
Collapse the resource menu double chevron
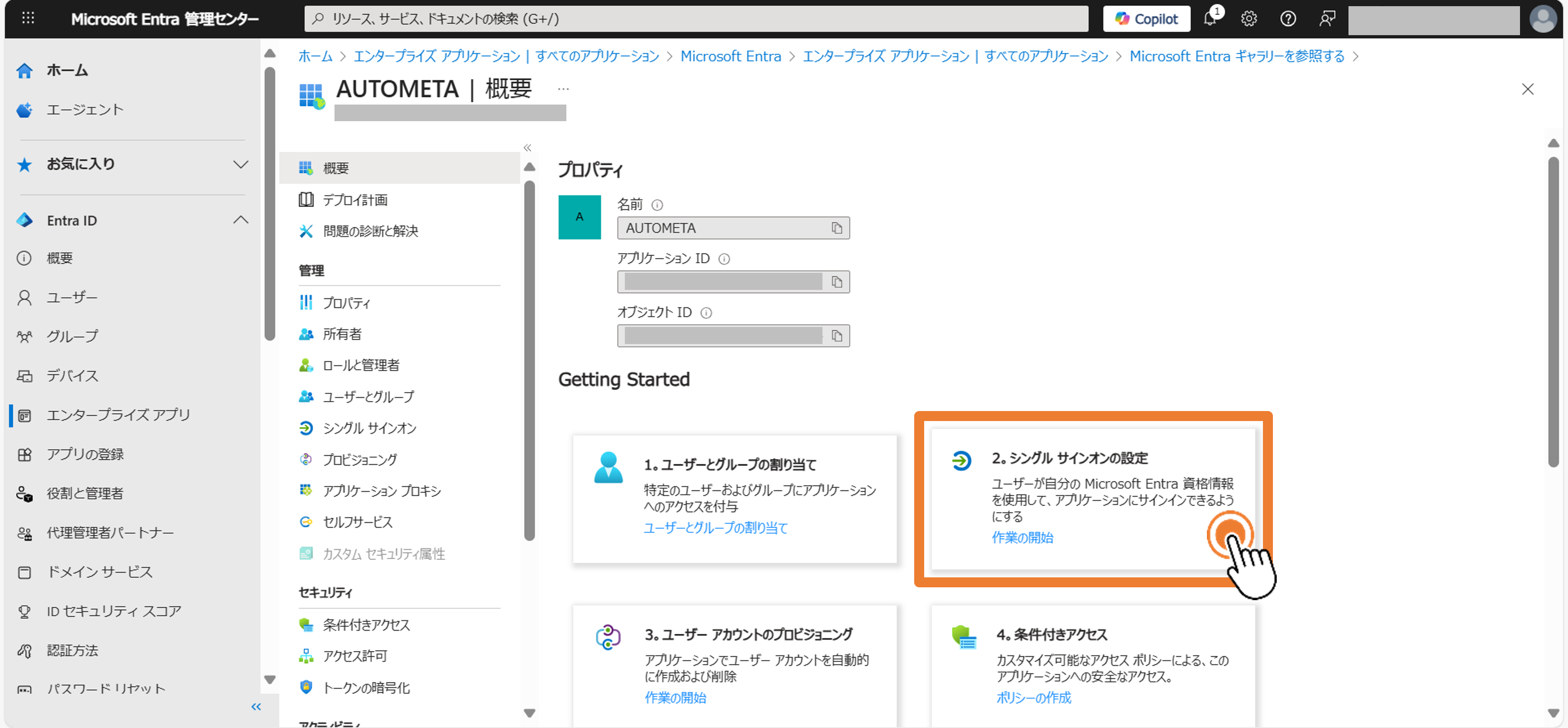[x=528, y=148]
